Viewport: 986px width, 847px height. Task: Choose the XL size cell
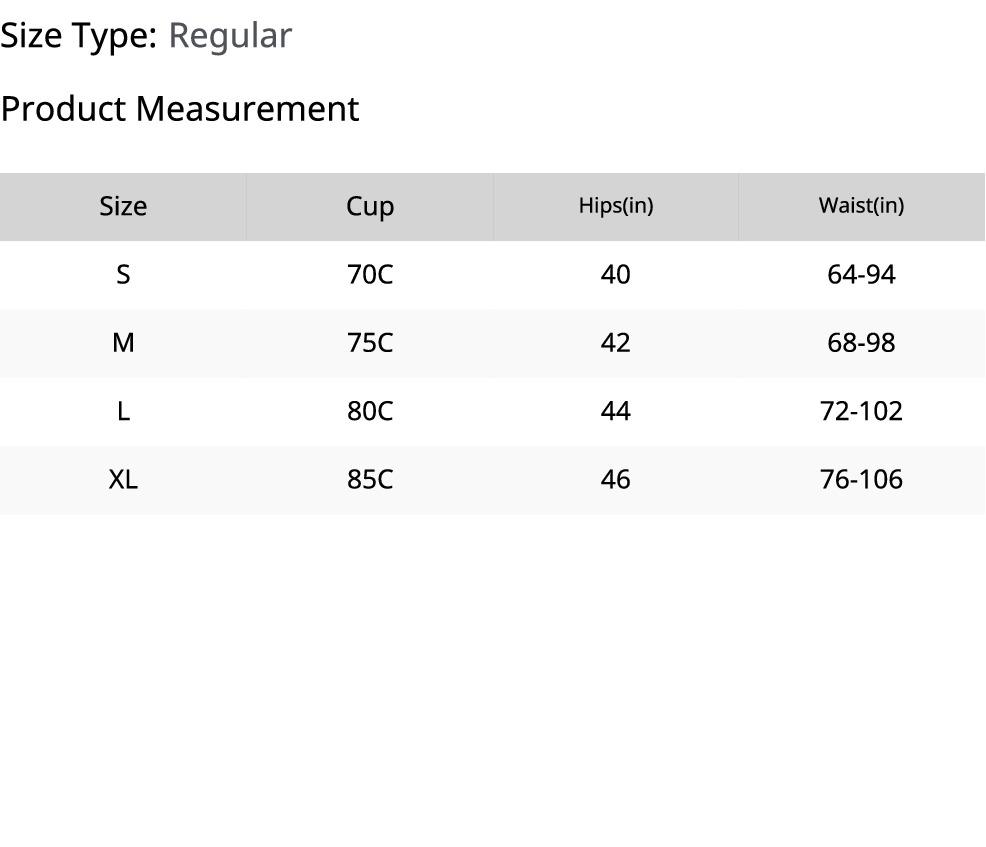pyautogui.click(x=123, y=479)
